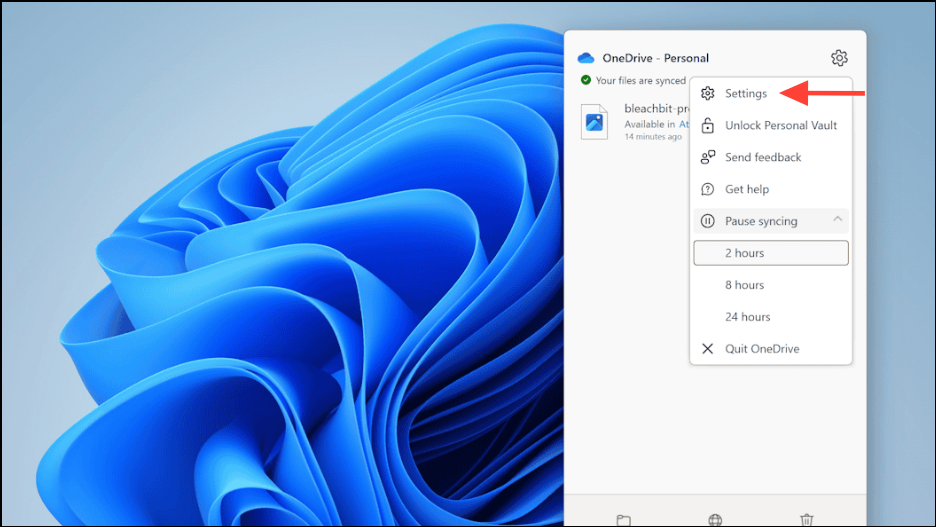Pause syncing for 8 hours

[x=771, y=285]
